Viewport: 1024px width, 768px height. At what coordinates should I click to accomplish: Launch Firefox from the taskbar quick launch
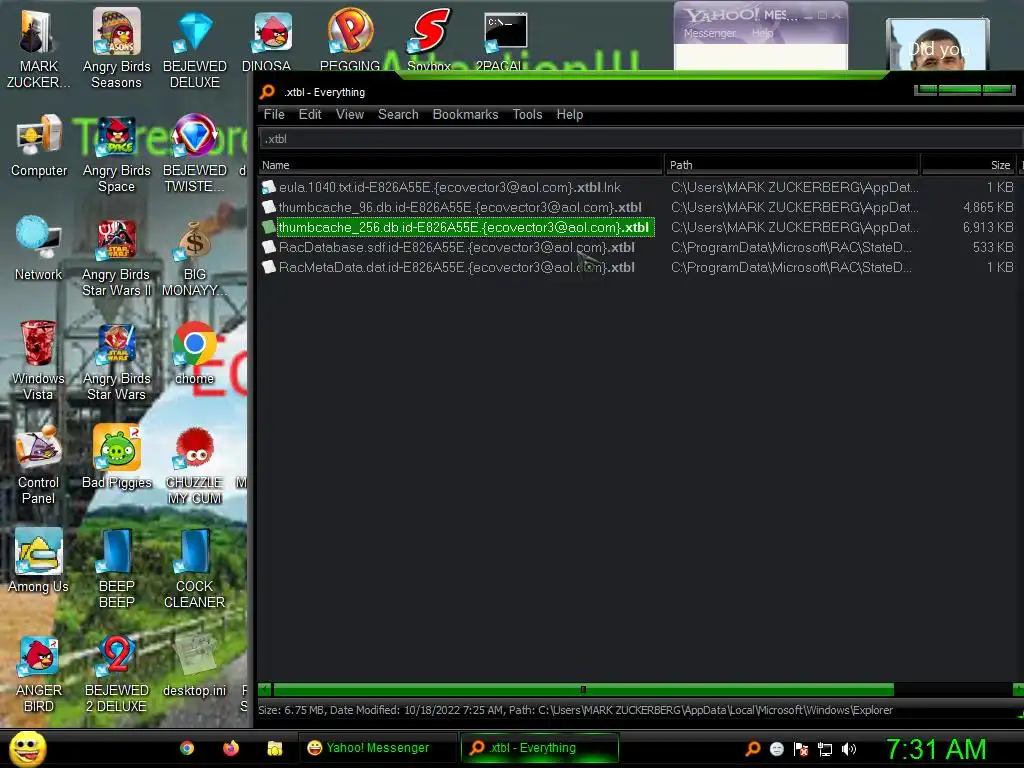pos(231,748)
